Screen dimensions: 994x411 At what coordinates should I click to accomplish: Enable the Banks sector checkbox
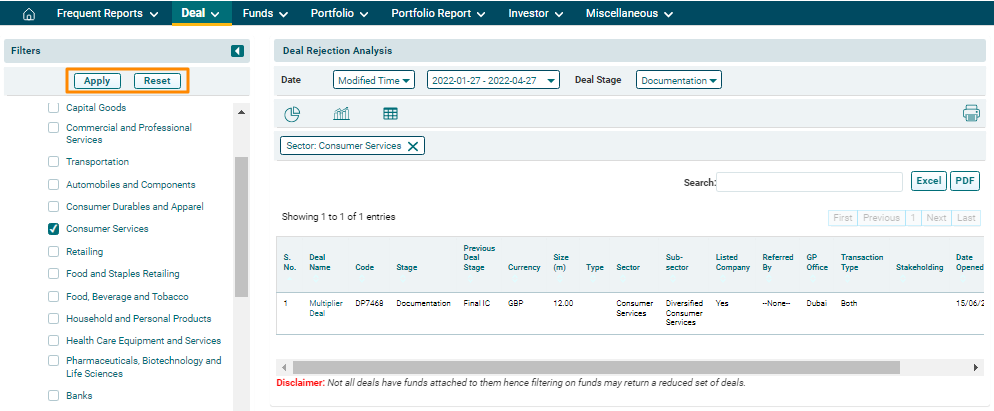[x=54, y=396]
